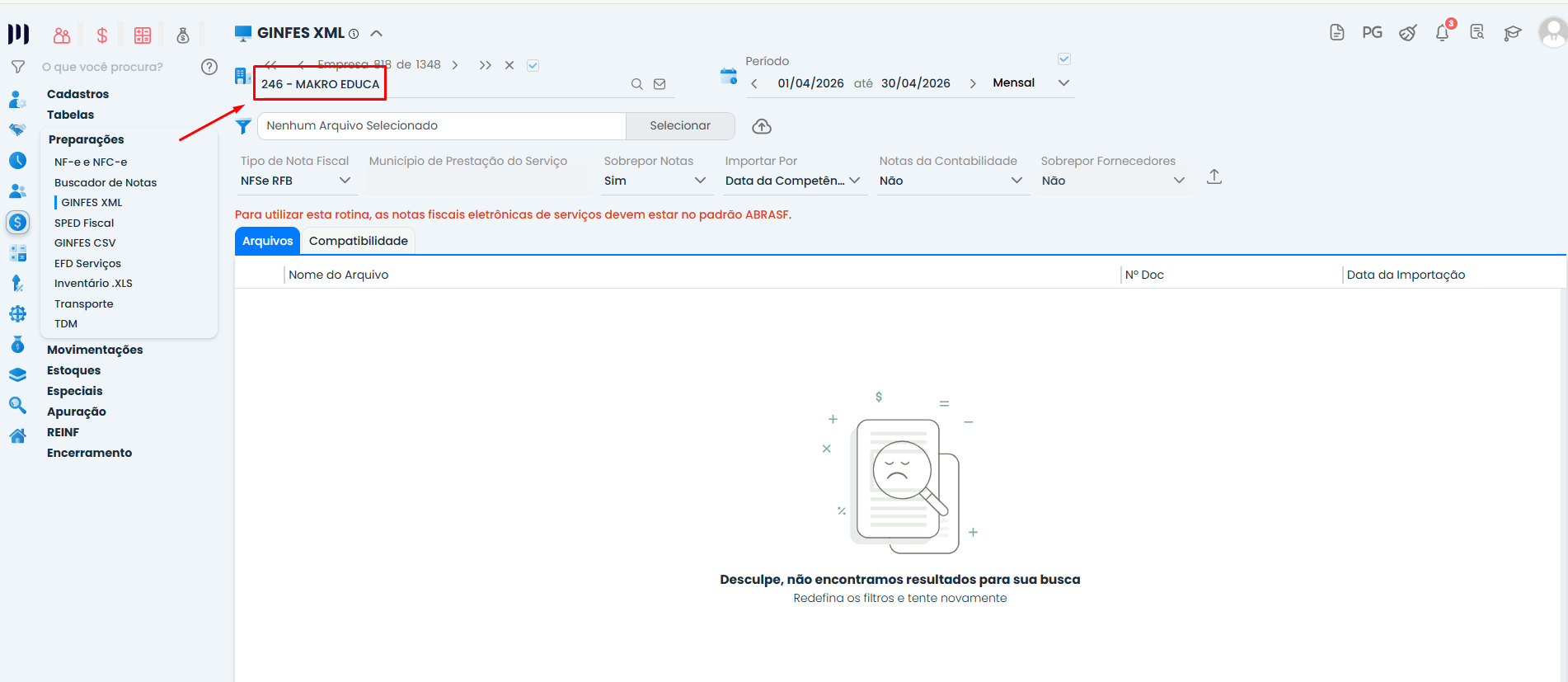Image resolution: width=1568 pixels, height=682 pixels.
Task: Click the money bag icon in top toolbar
Action: (183, 35)
